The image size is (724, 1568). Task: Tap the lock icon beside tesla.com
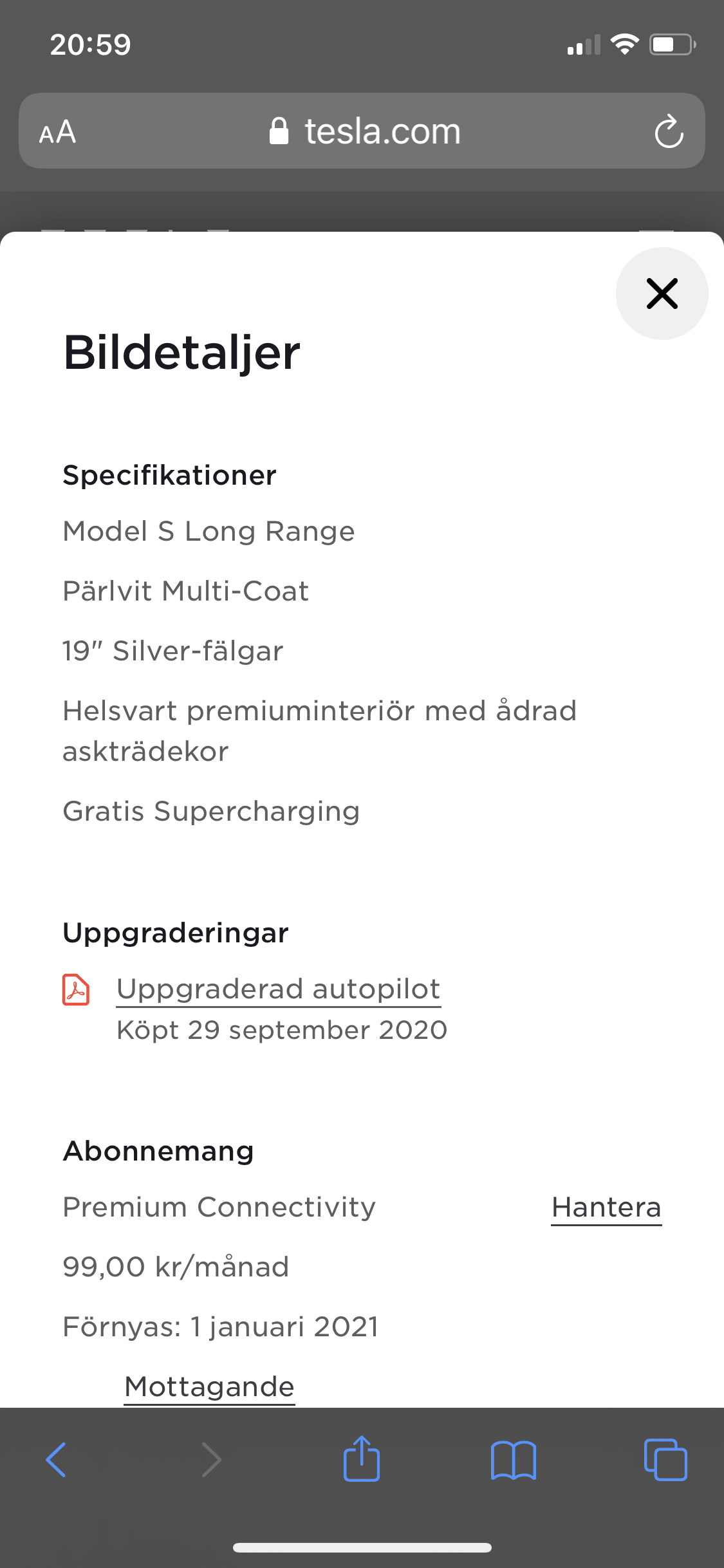[x=279, y=131]
